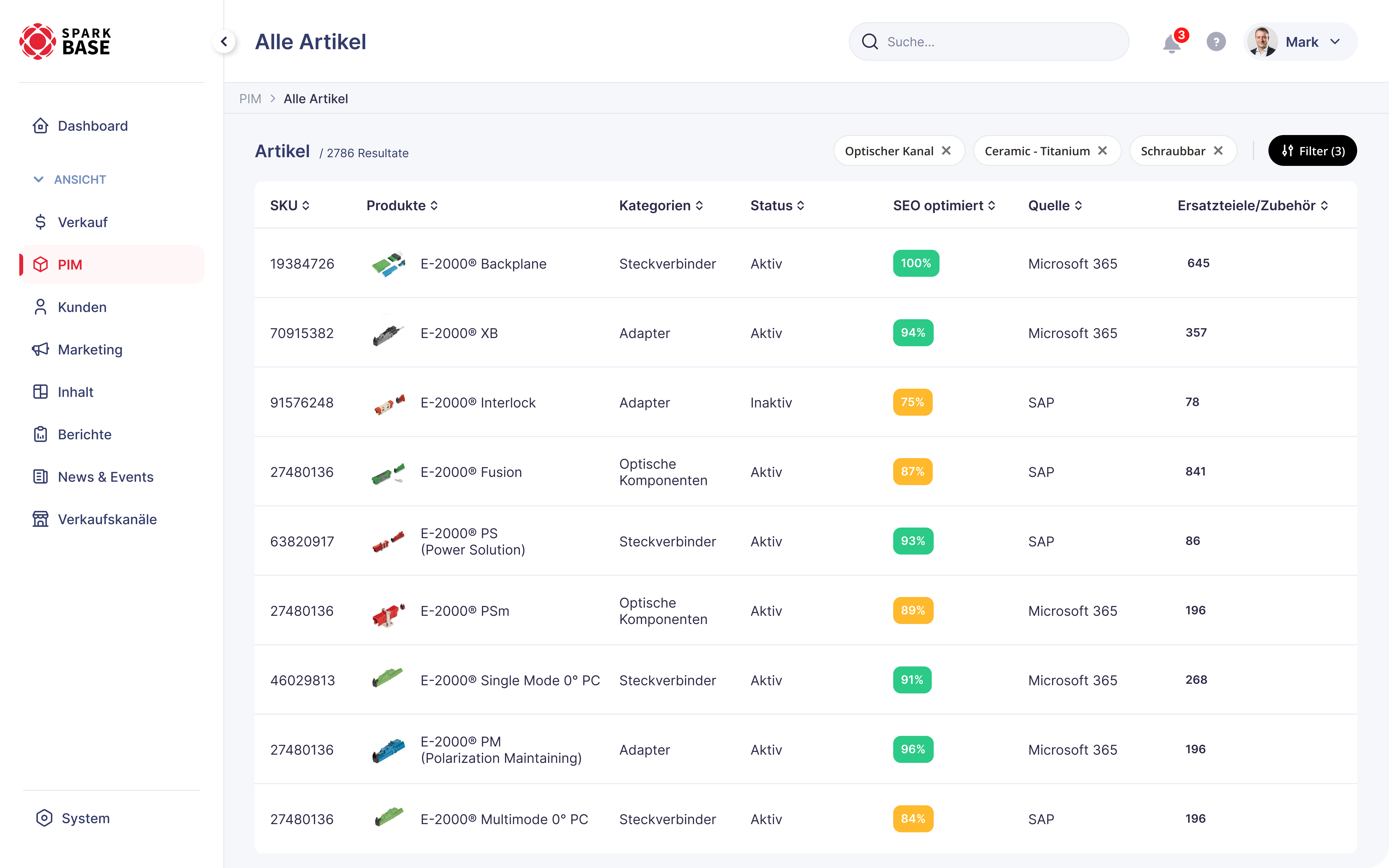Open product name E-2000® XB
This screenshot has height=868, width=1389.
coord(459,333)
